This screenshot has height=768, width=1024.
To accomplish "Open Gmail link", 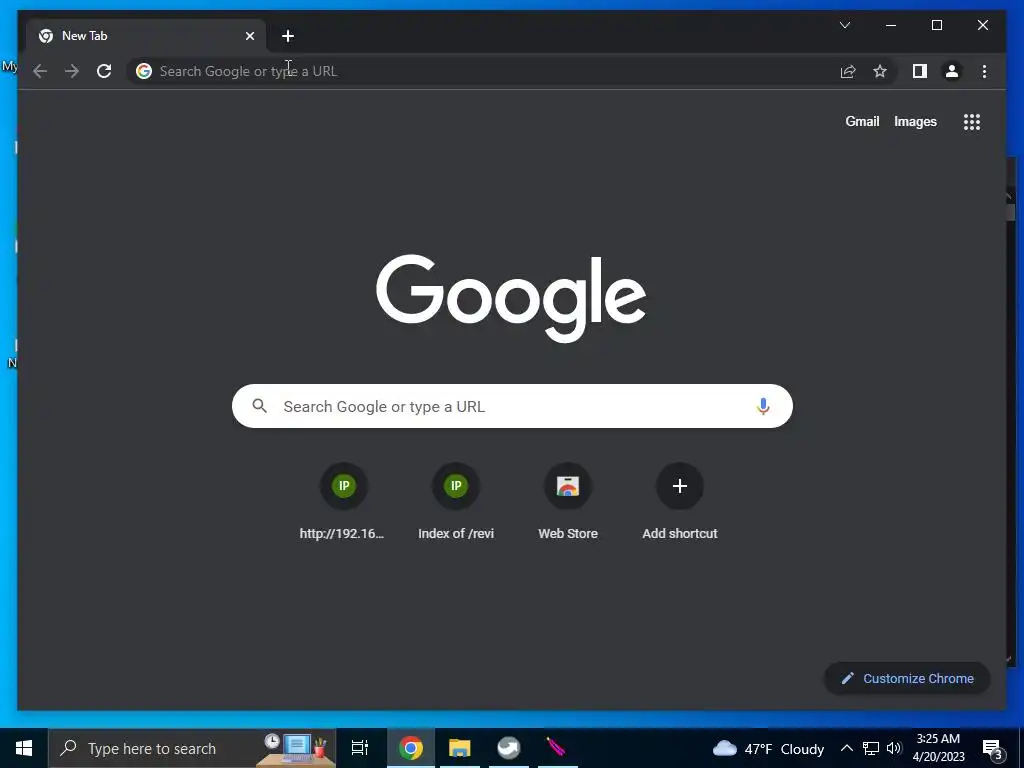I will 862,121.
